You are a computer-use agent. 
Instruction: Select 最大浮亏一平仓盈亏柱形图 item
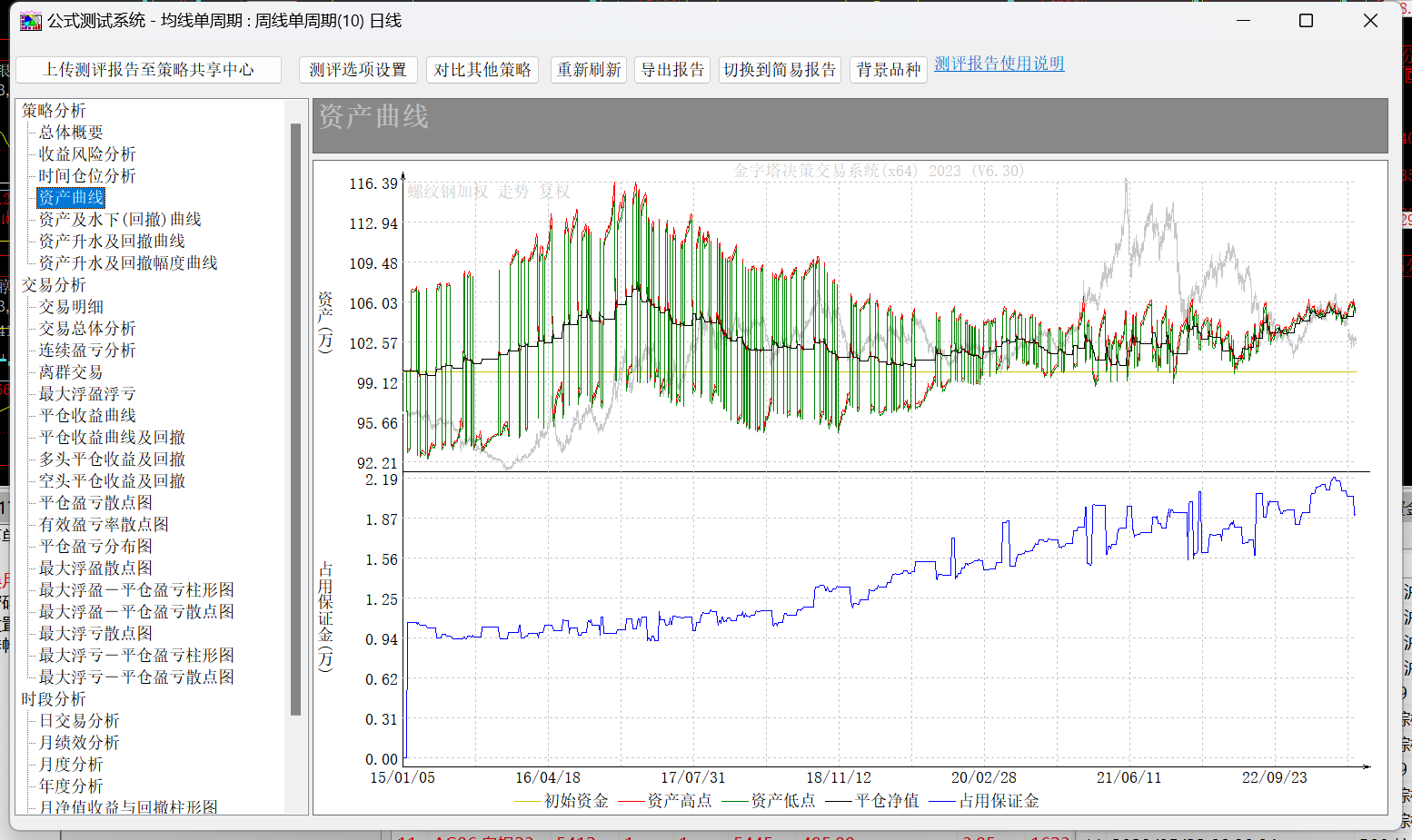(136, 656)
